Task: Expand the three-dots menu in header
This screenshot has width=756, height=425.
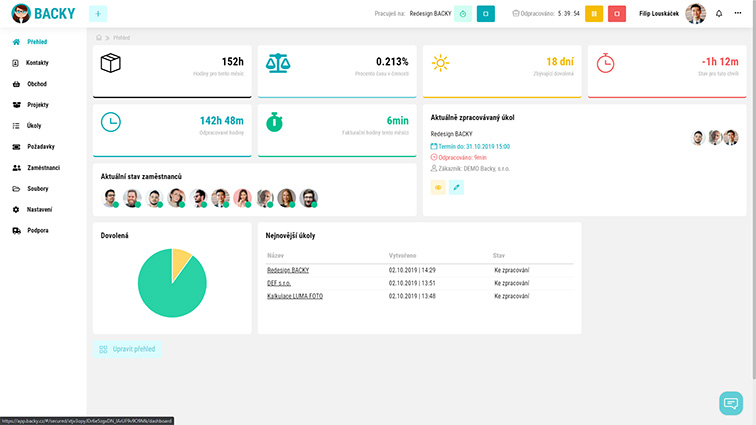Action: 739,14
